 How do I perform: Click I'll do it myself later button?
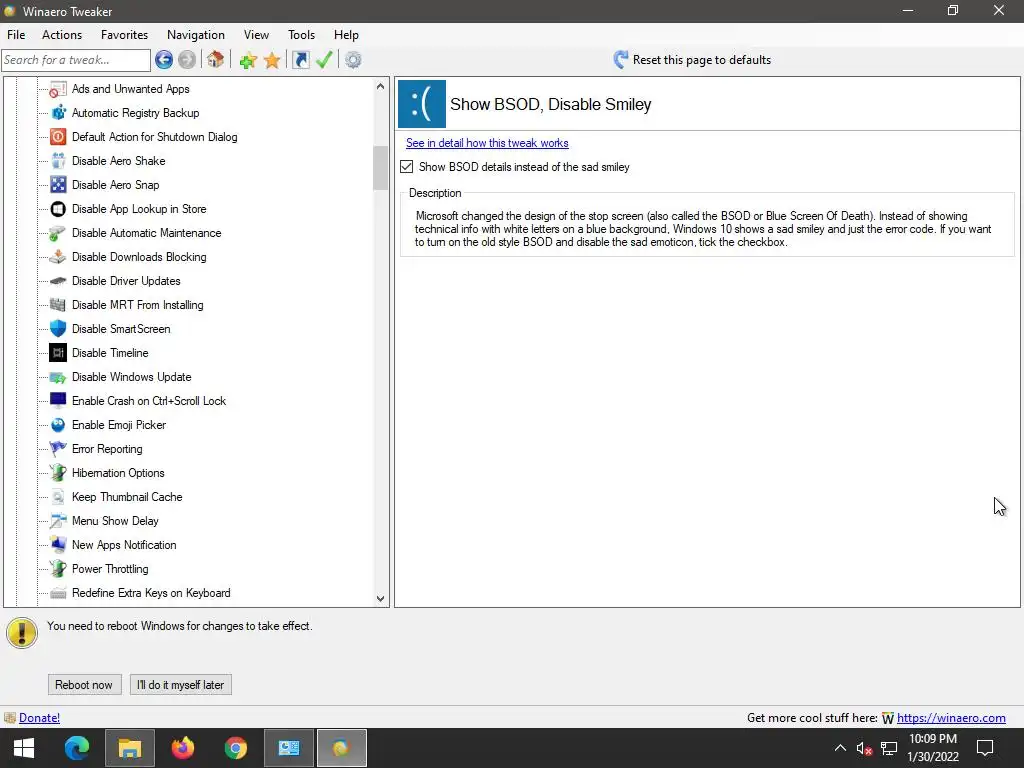181,684
